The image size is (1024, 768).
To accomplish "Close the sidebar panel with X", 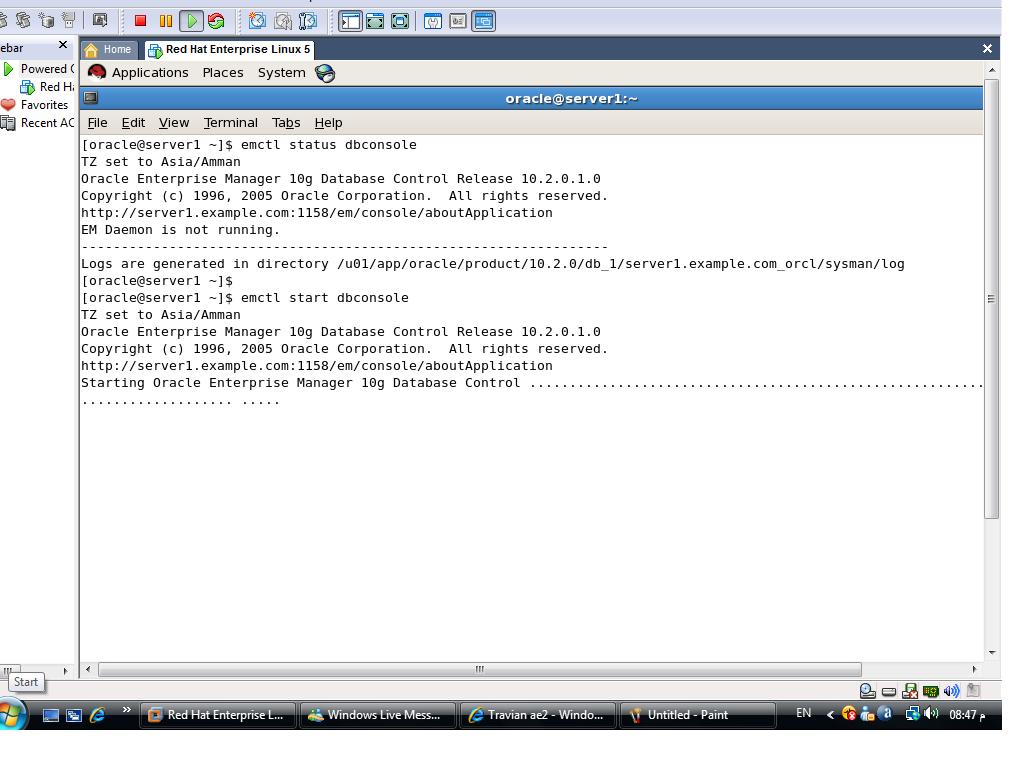I will [x=63, y=45].
